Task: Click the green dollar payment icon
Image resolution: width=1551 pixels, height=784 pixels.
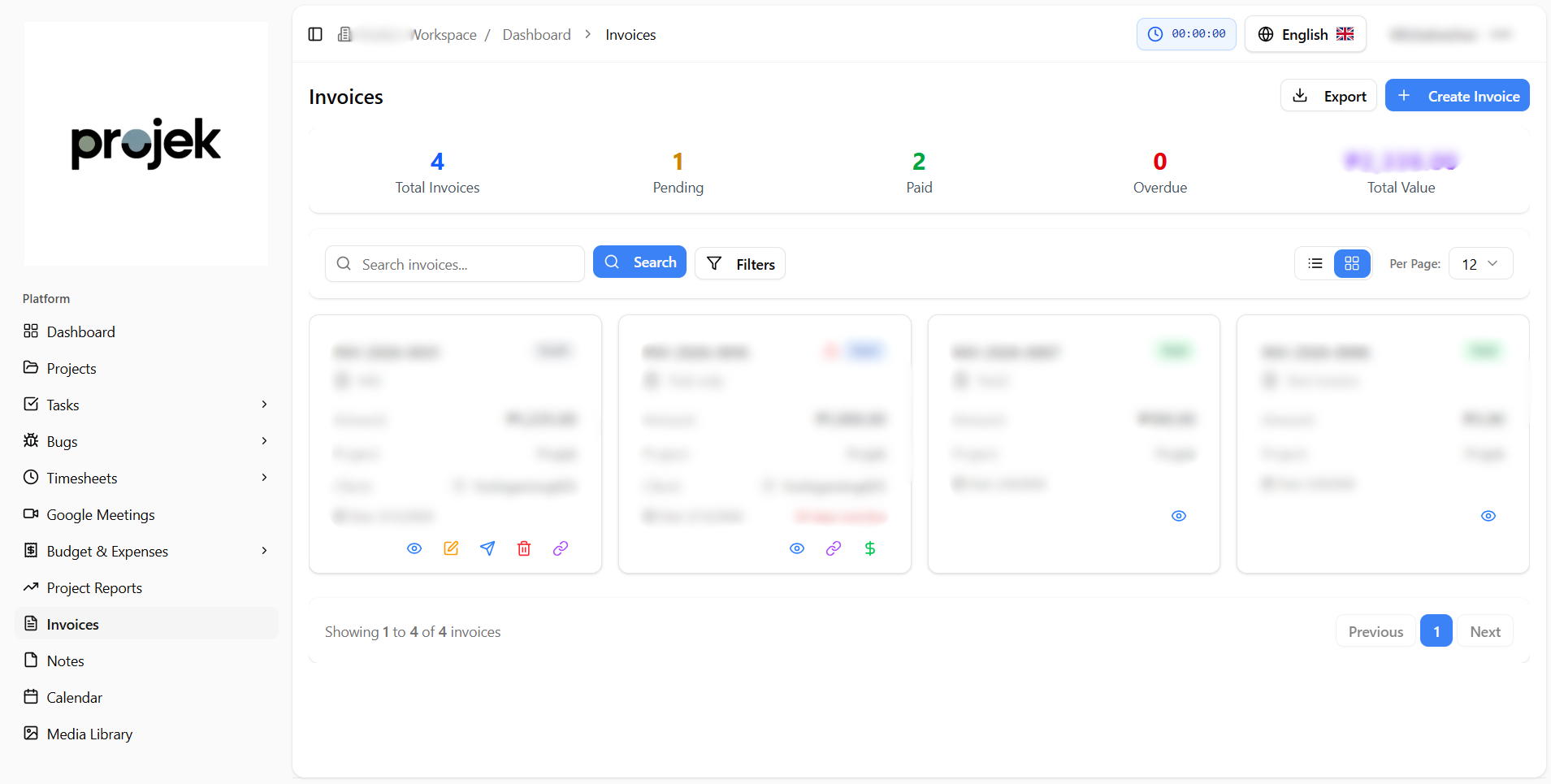Action: (x=870, y=548)
